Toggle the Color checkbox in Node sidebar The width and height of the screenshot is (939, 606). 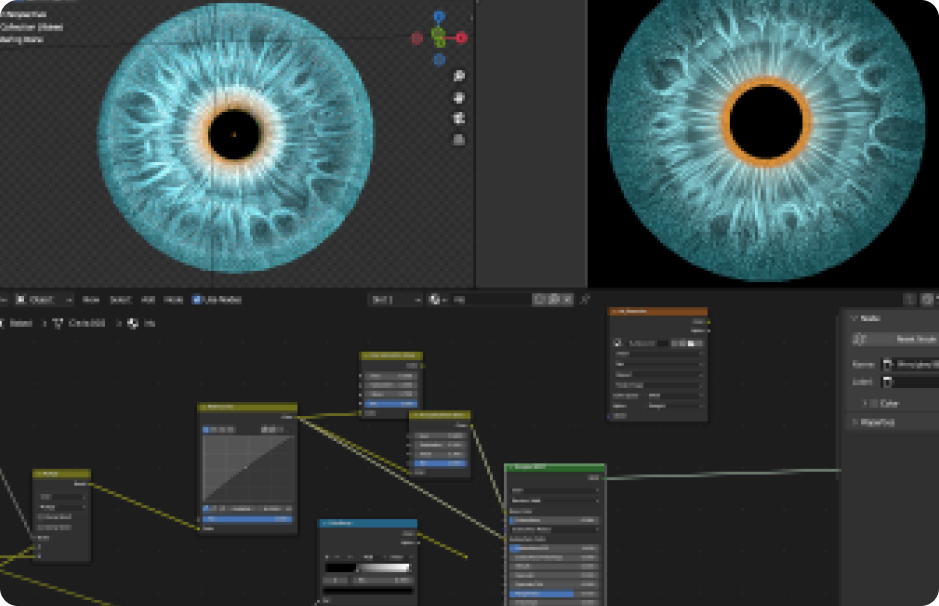click(x=874, y=403)
